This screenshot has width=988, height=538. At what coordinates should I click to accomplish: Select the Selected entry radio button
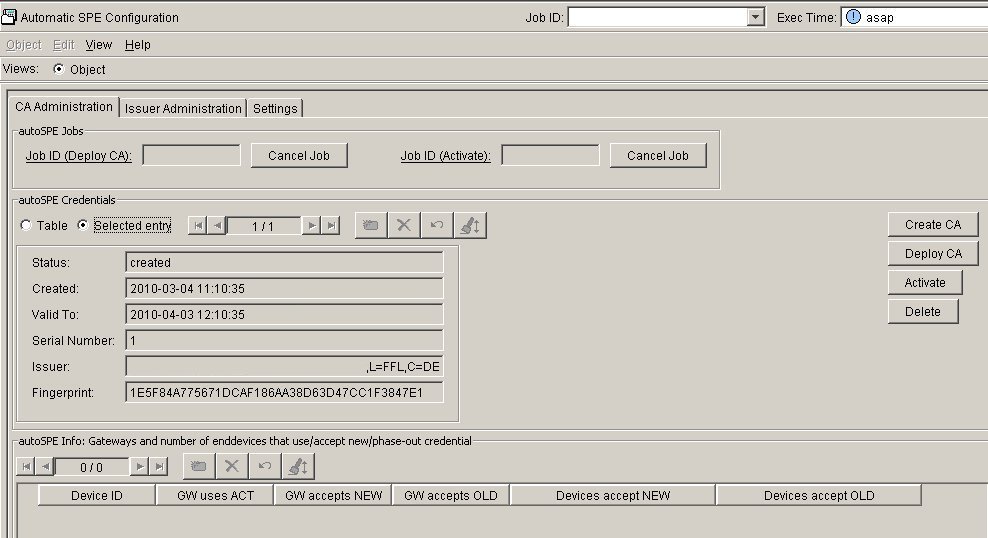click(83, 225)
